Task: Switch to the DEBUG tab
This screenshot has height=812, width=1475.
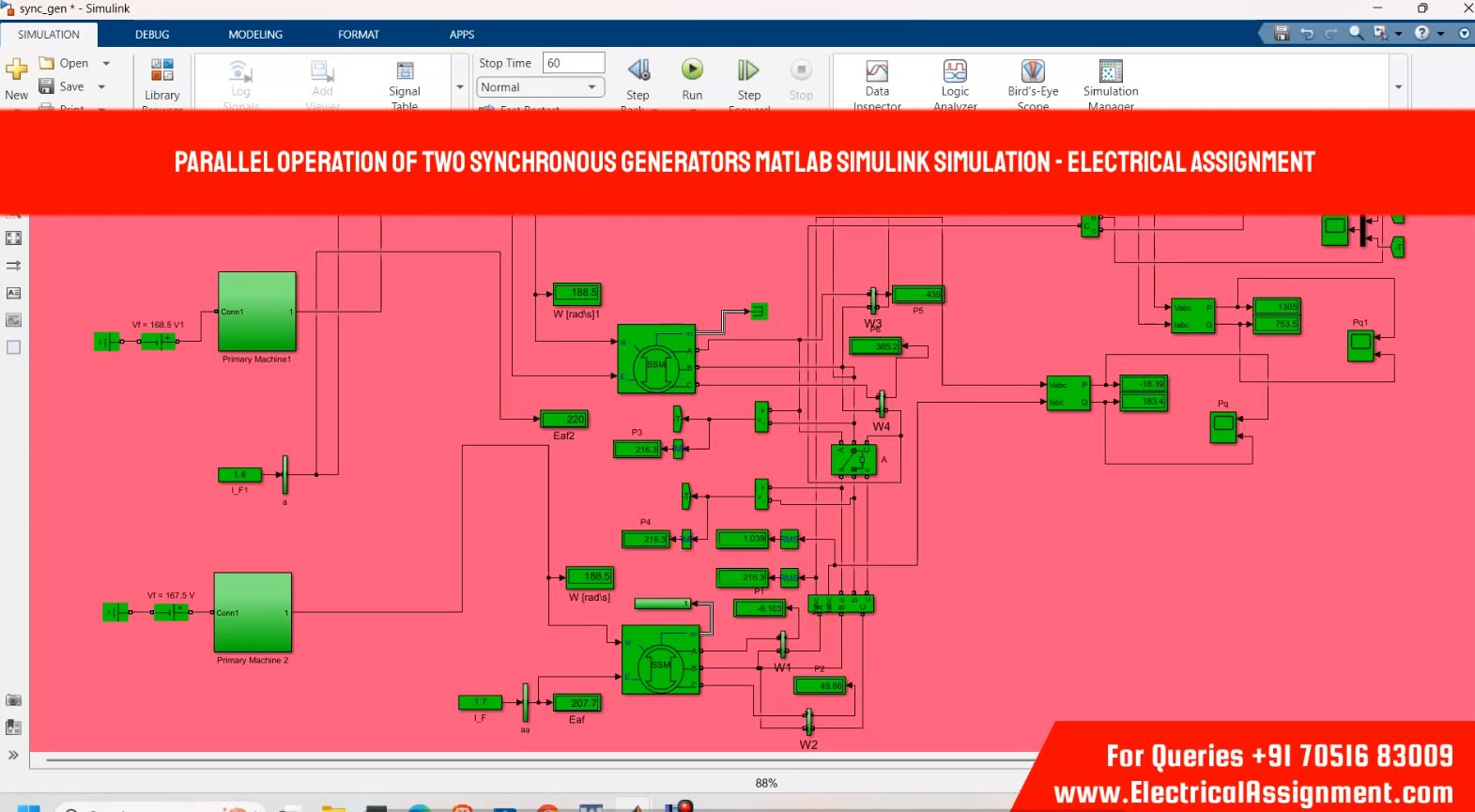Action: pyautogui.click(x=152, y=35)
